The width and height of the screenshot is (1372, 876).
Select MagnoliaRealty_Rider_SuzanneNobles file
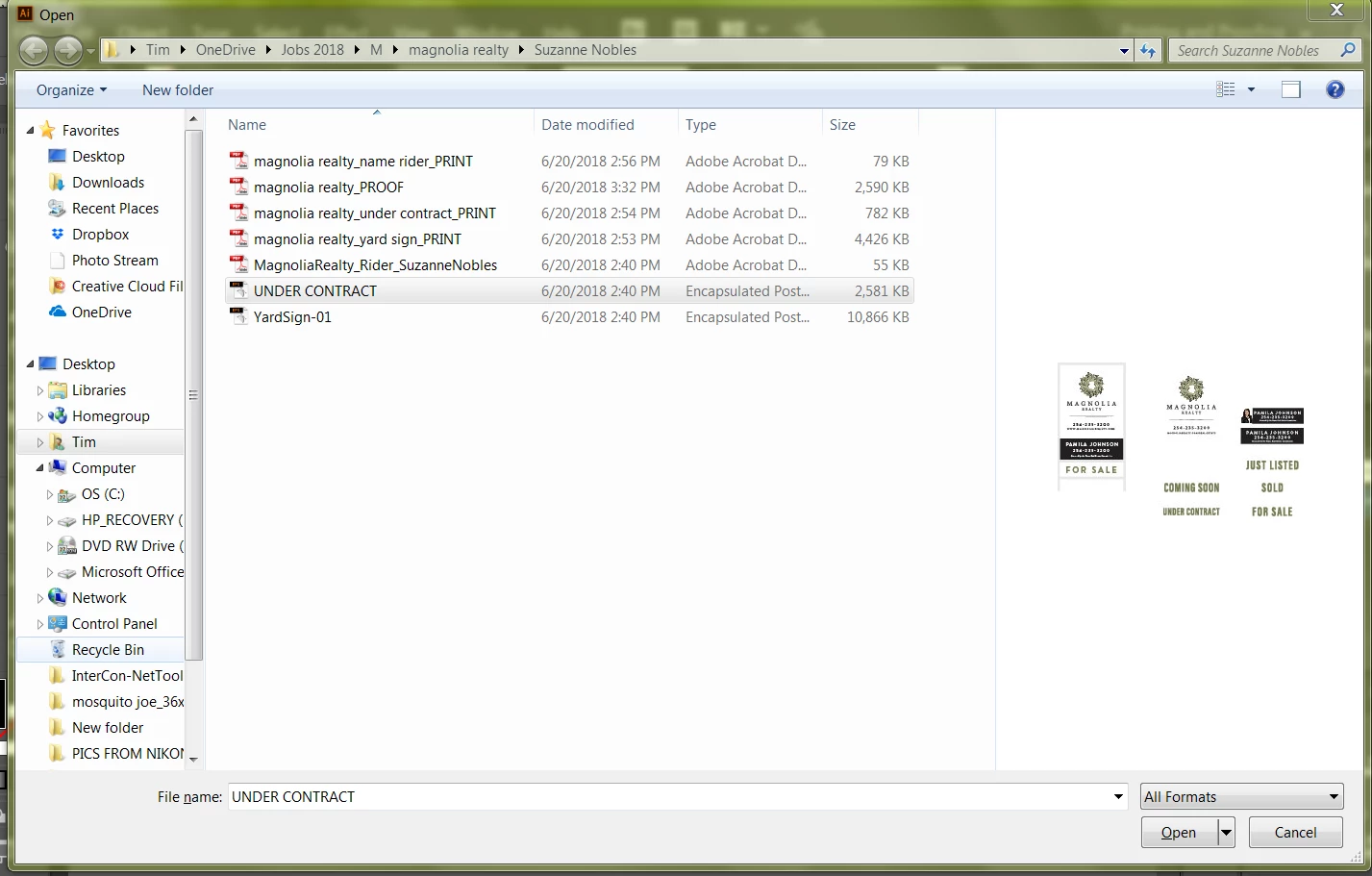tap(375, 264)
